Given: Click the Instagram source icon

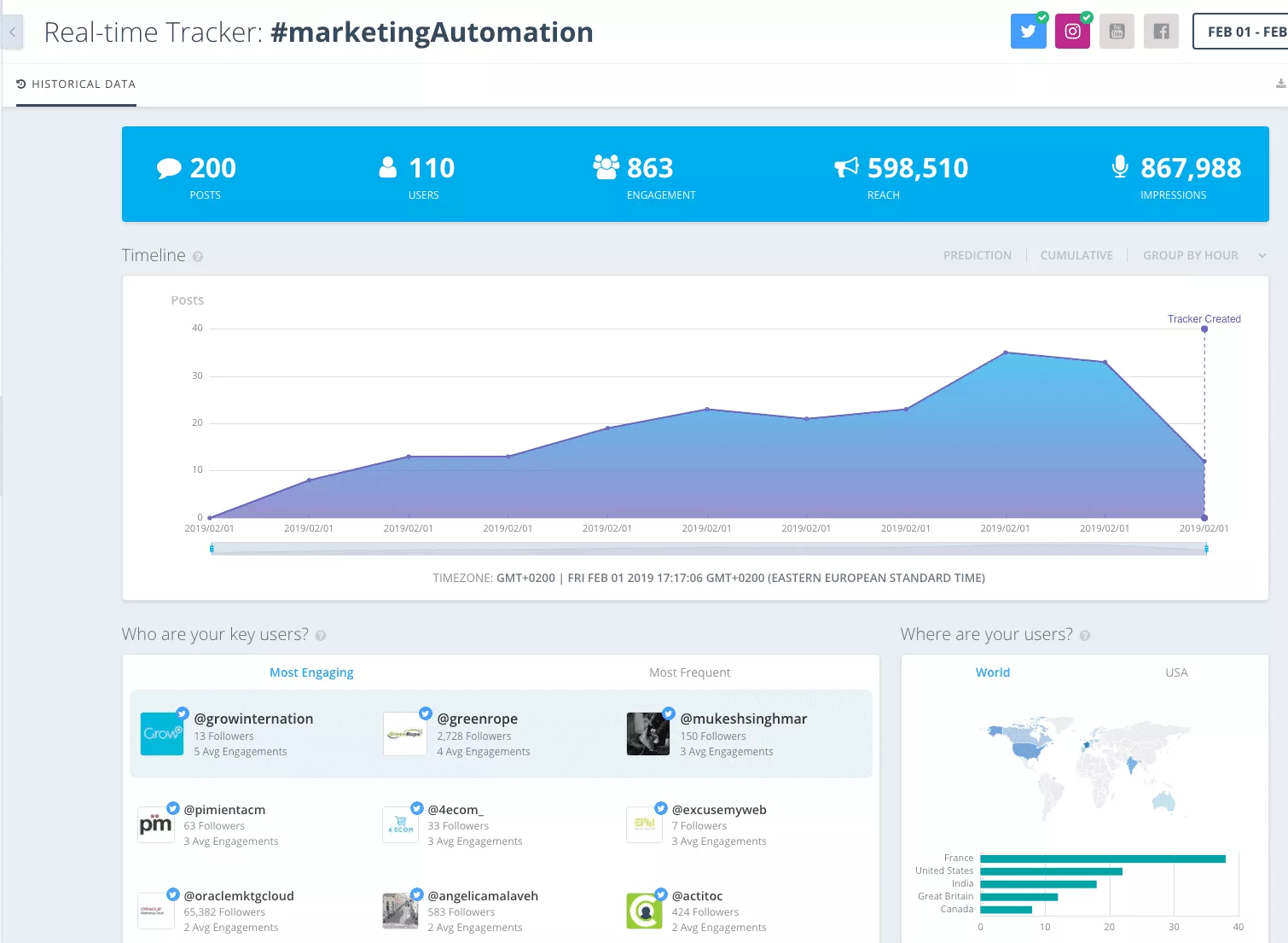Looking at the screenshot, I should pyautogui.click(x=1072, y=32).
